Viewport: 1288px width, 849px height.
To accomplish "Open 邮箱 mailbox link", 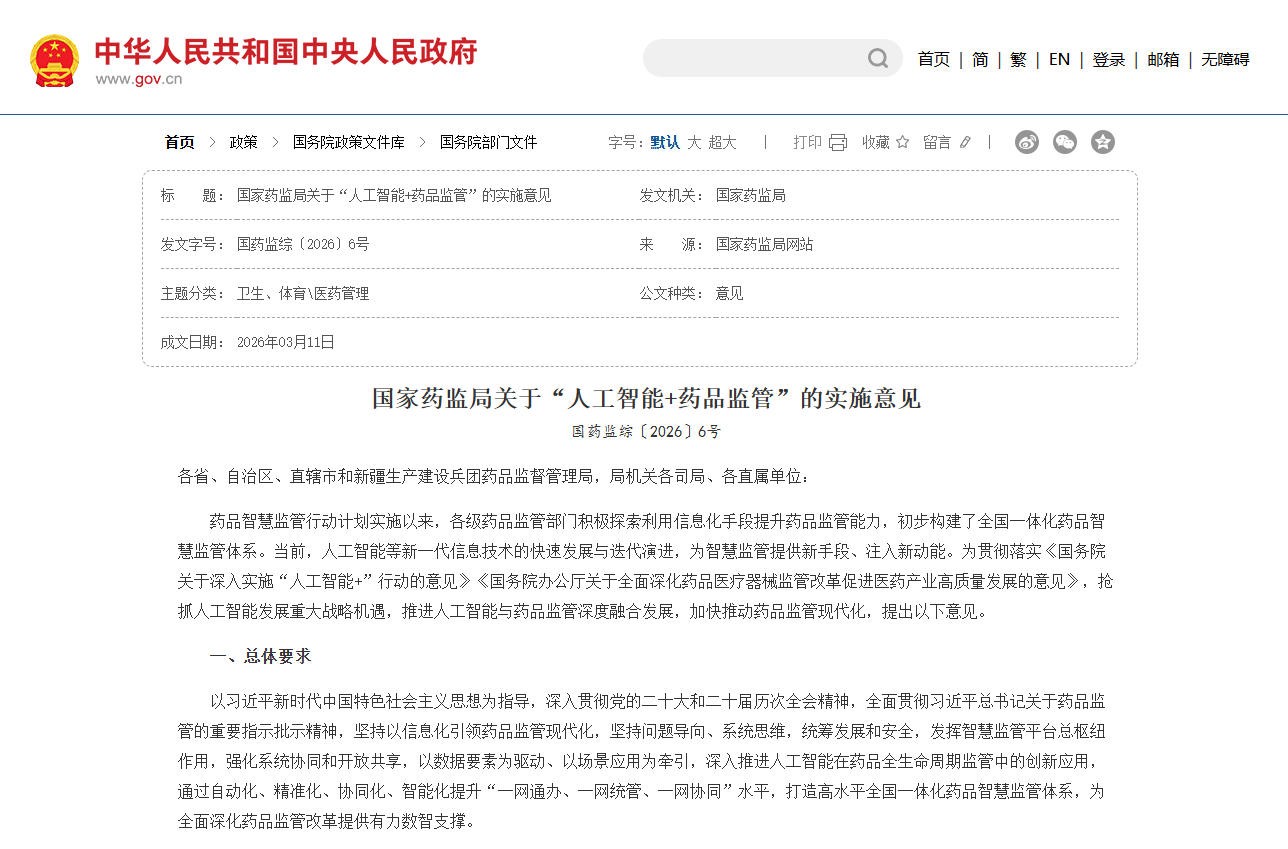I will [1163, 59].
